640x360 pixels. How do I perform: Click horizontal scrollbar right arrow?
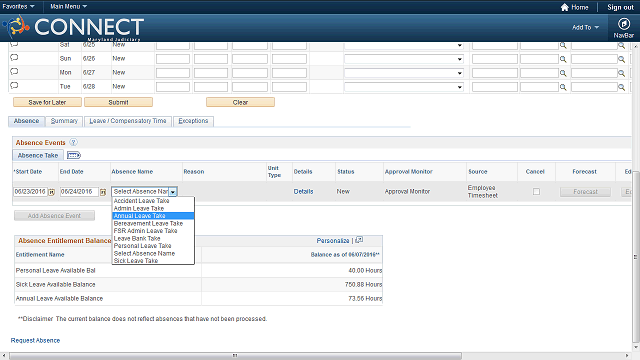click(627, 356)
